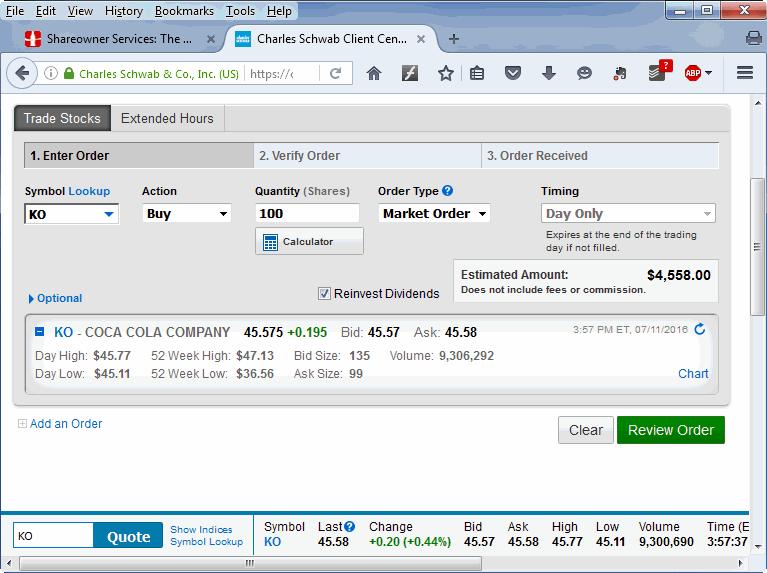Open the Firefox hamburger menu
This screenshot has width=767, height=573.
click(744, 73)
